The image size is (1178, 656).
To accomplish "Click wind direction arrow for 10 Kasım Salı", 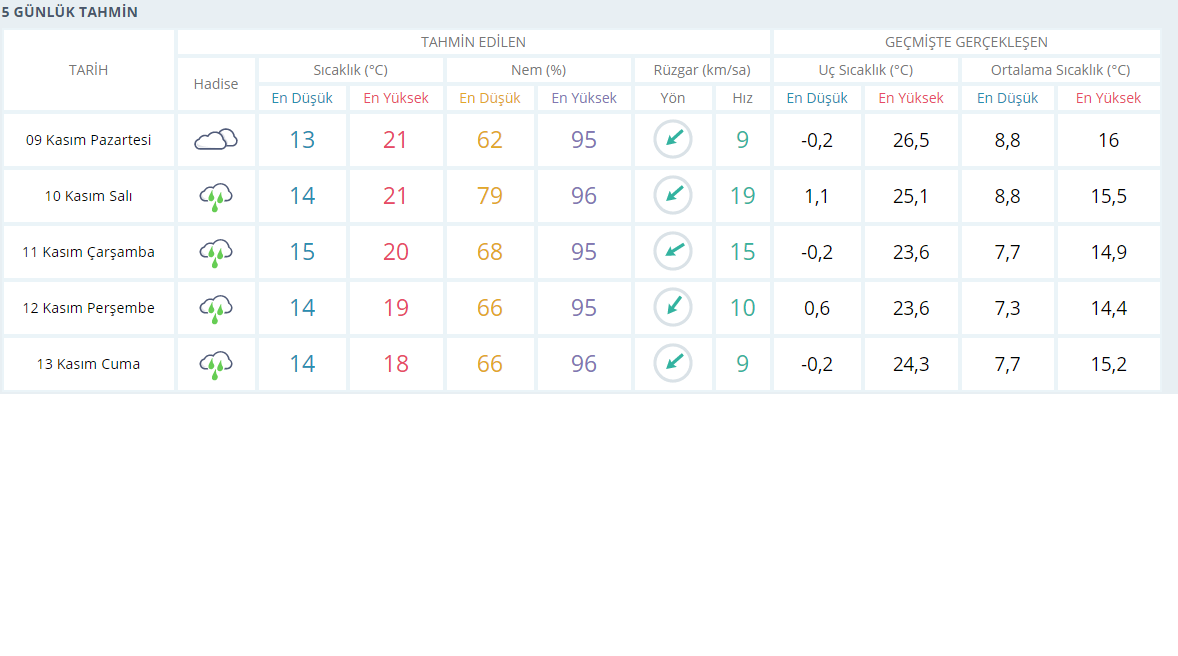I will click(x=673, y=195).
